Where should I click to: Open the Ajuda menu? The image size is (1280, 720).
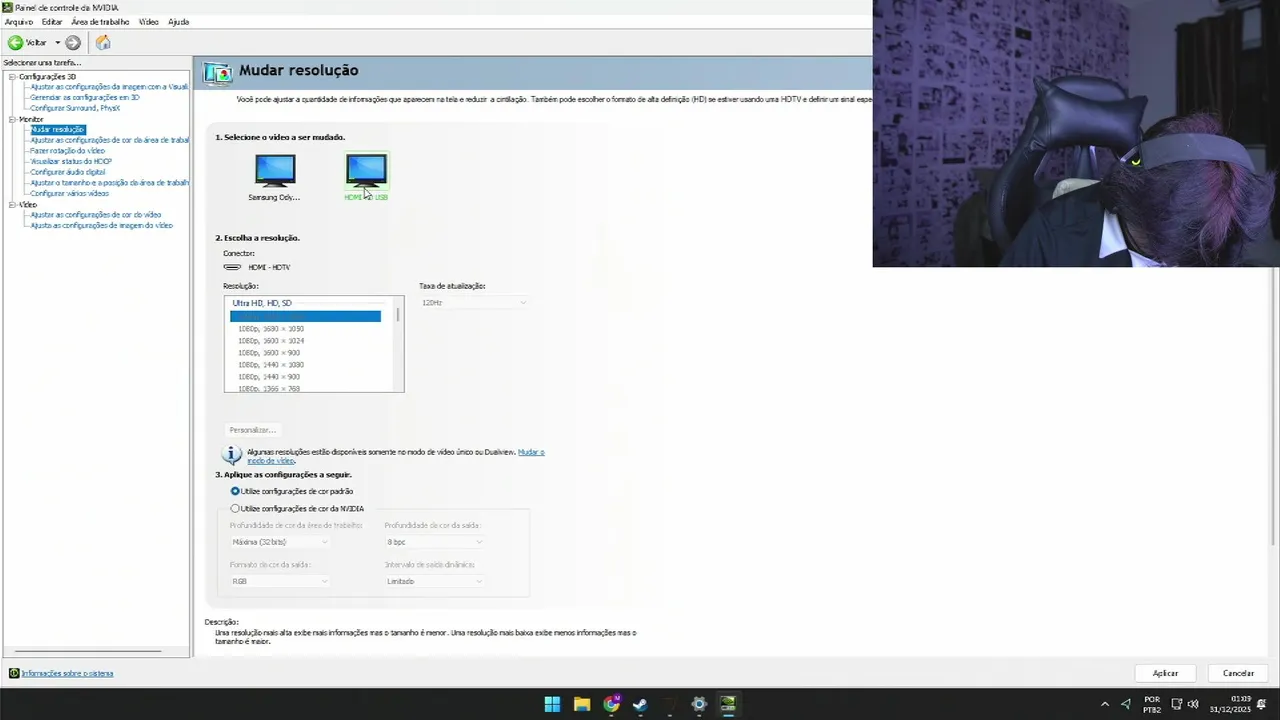point(178,22)
